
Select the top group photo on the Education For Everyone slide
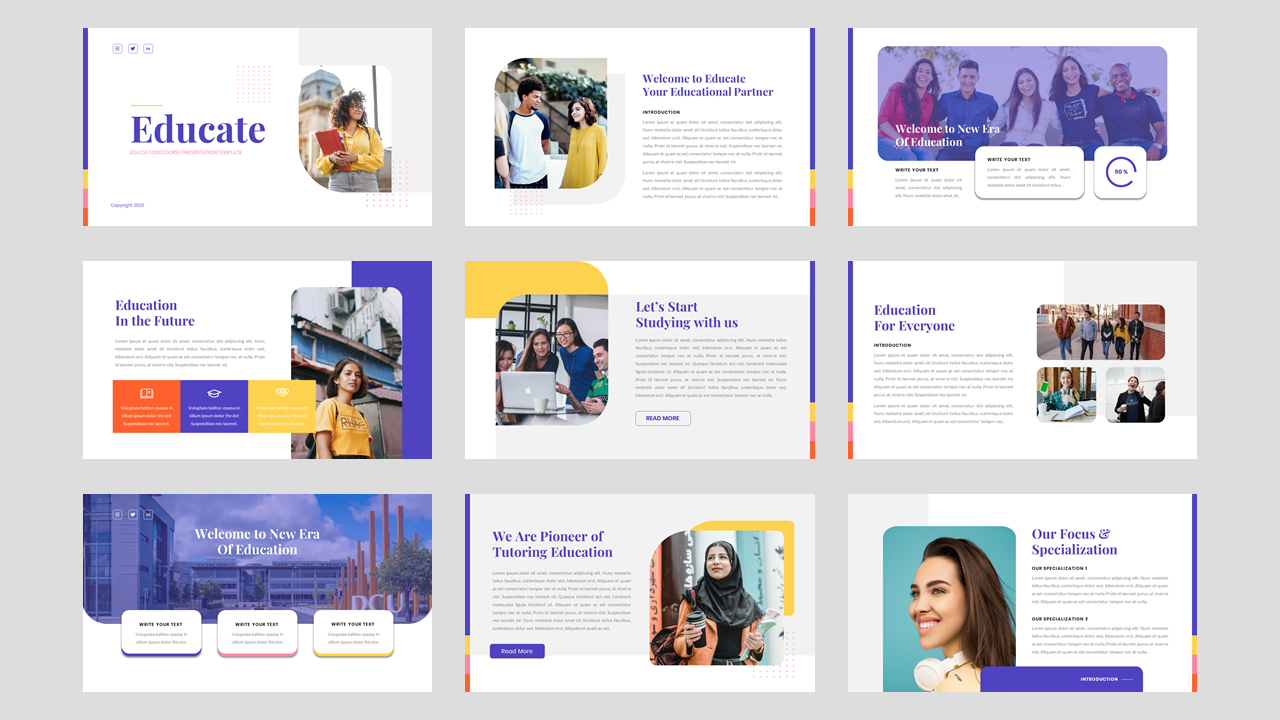coord(1100,331)
